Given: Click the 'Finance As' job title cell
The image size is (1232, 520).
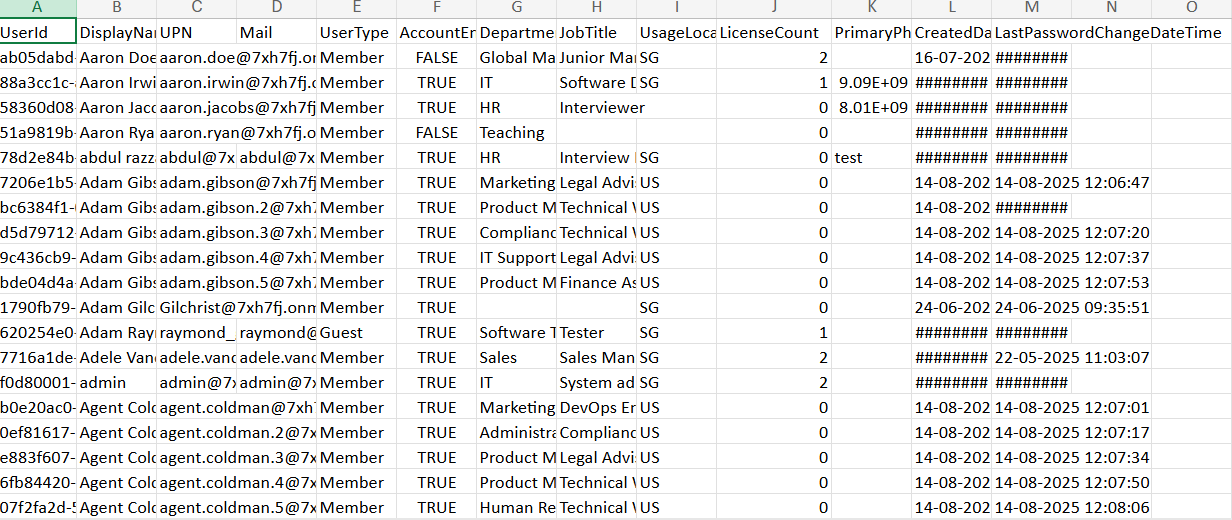Looking at the screenshot, I should [596, 283].
